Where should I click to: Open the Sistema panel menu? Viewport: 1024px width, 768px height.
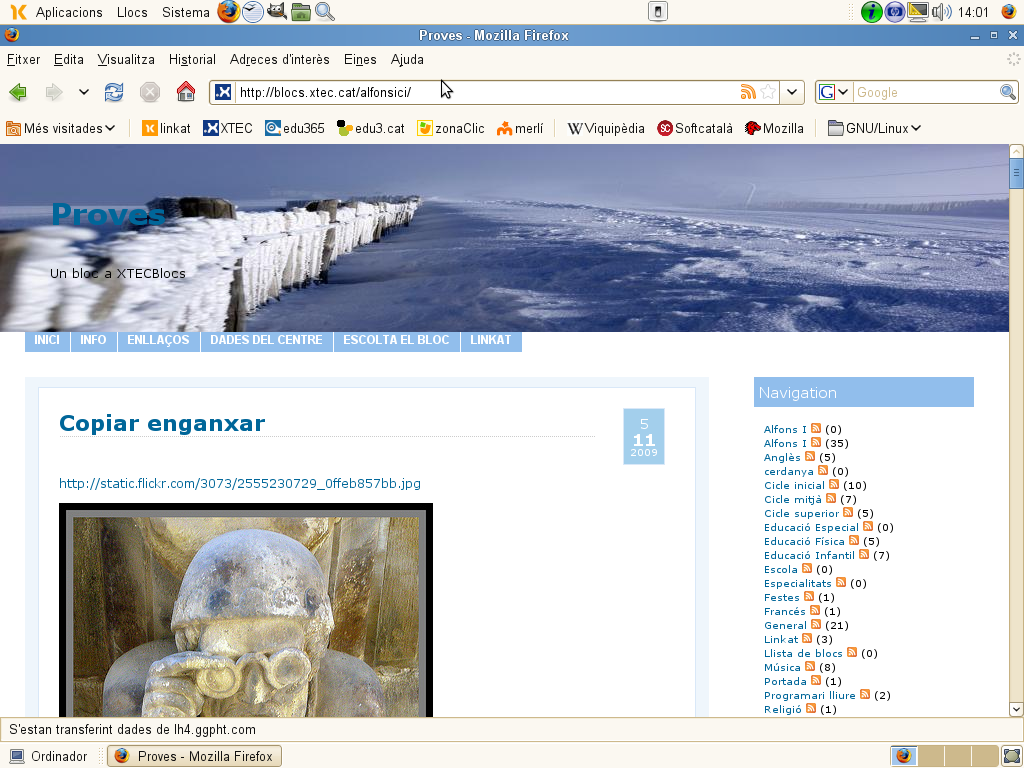(x=185, y=12)
